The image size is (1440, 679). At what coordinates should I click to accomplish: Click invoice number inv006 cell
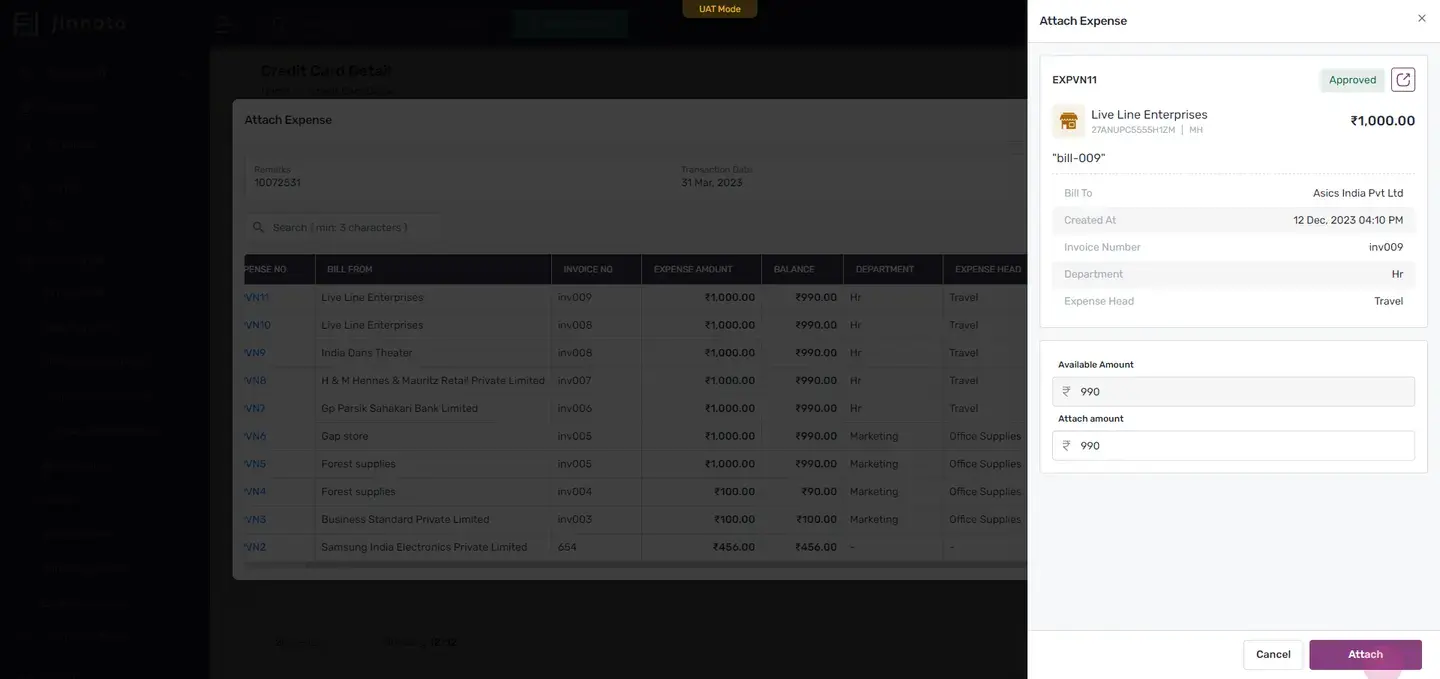tap(575, 409)
